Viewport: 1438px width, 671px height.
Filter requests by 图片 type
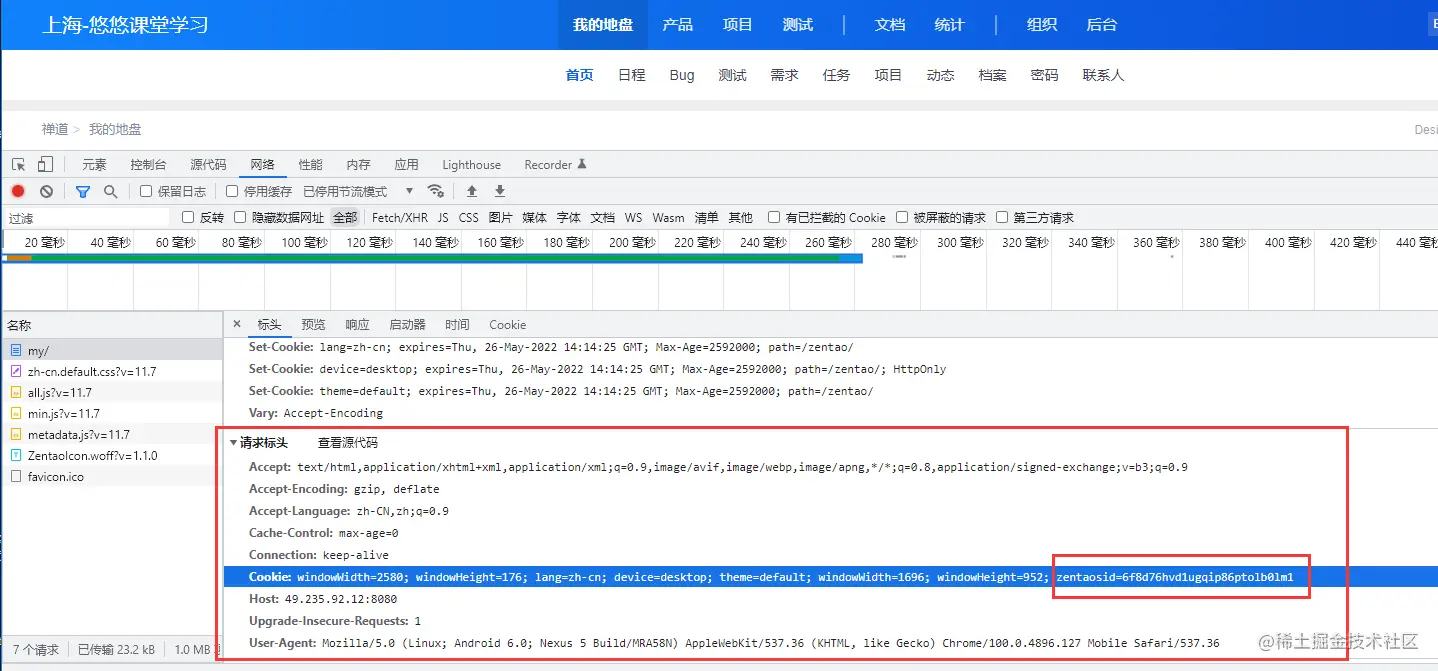[501, 217]
